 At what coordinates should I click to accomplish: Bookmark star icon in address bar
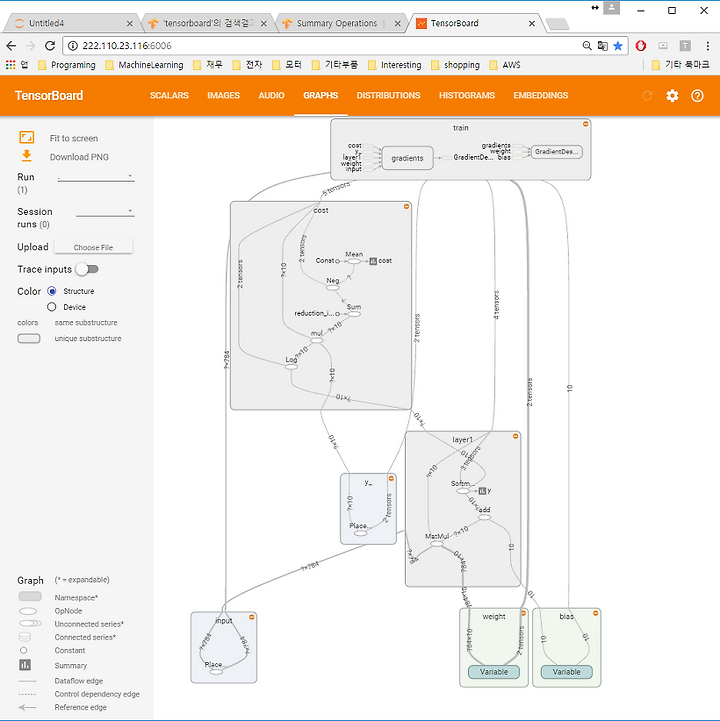[x=618, y=46]
